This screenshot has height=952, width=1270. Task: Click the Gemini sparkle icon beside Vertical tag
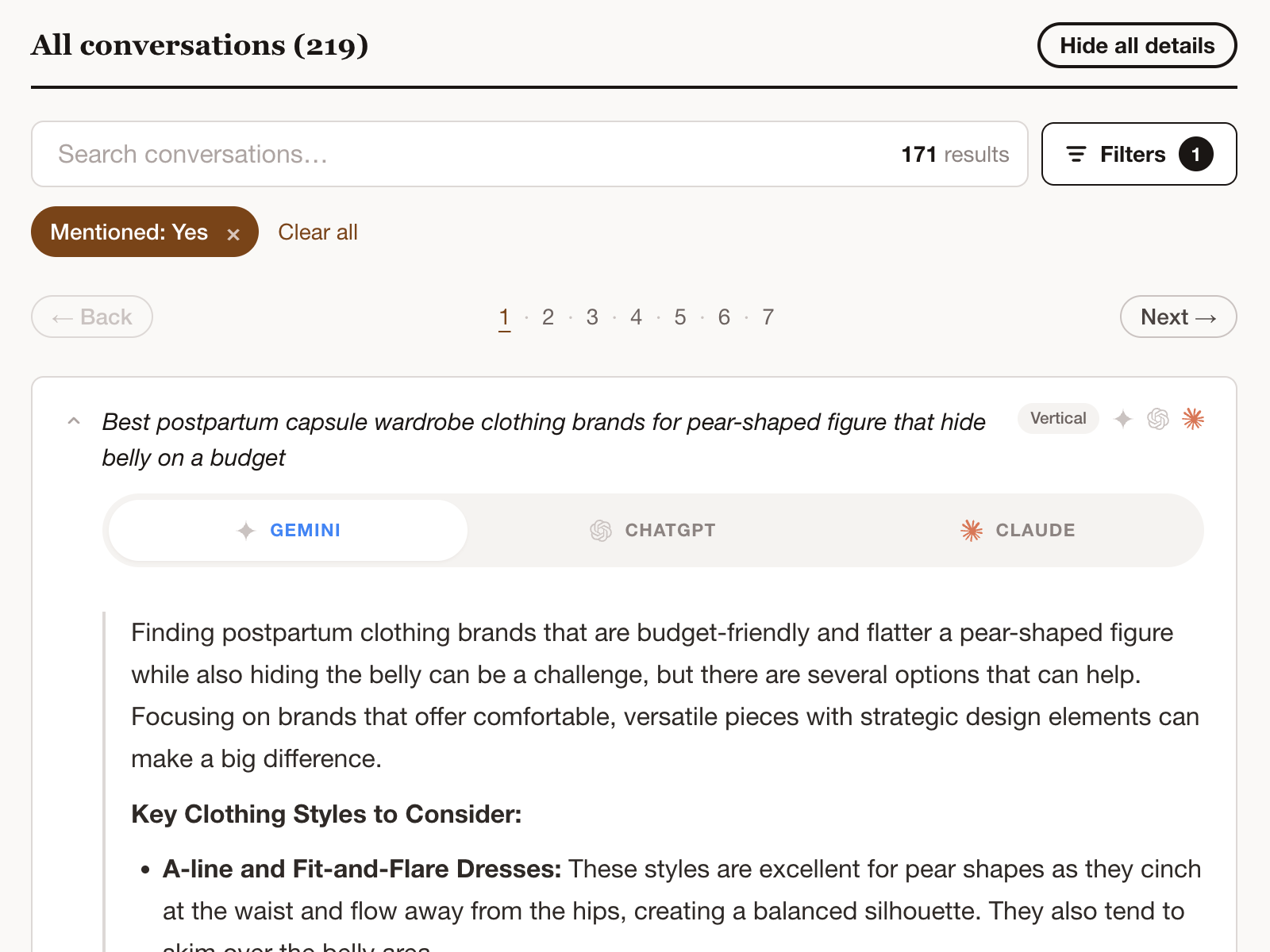1122,419
